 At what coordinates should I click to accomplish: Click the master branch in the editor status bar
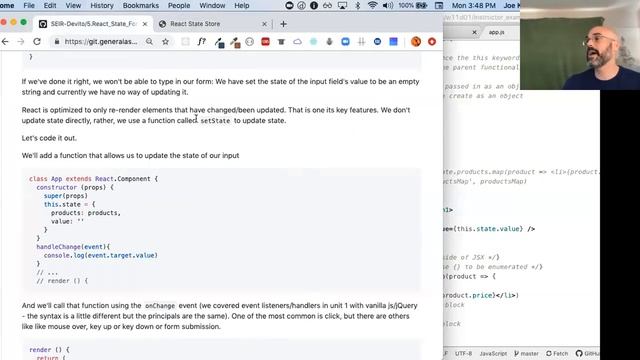[x=527, y=353]
